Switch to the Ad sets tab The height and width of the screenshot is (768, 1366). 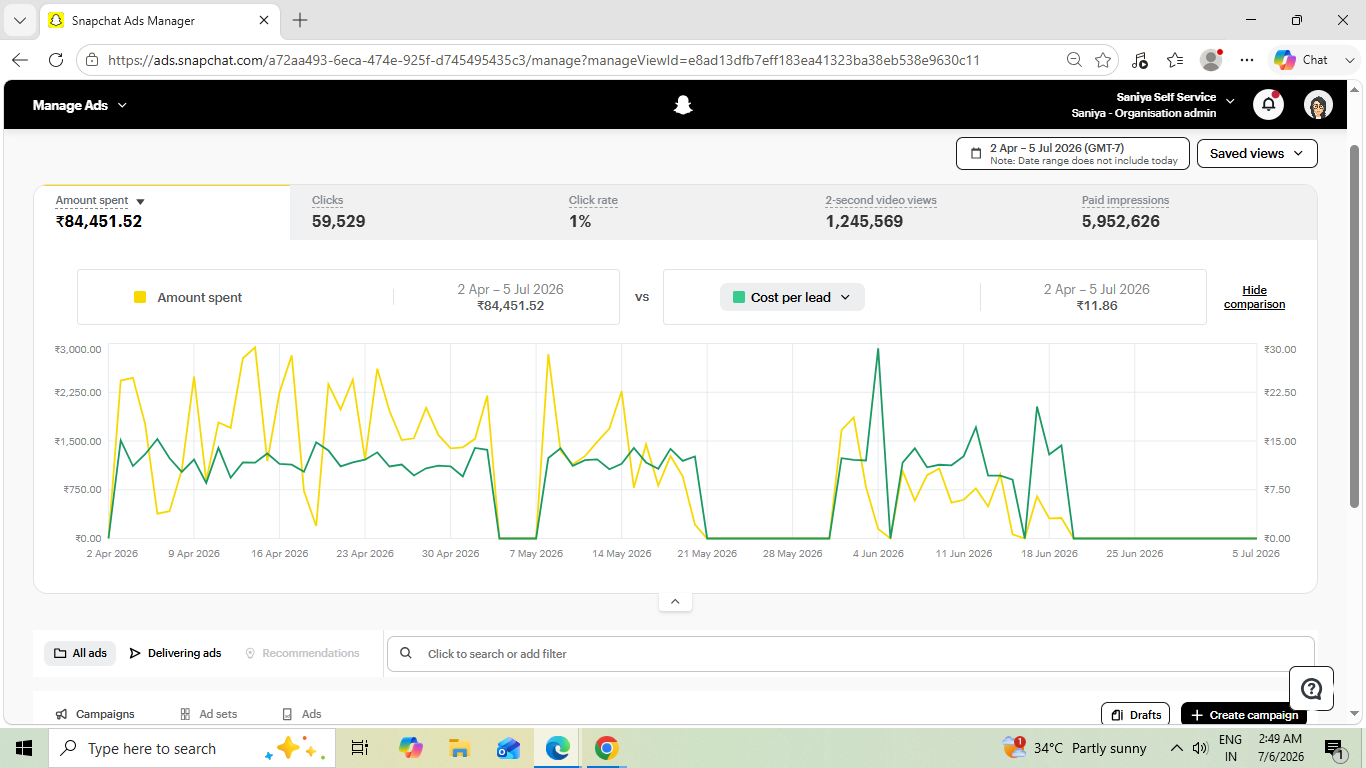tap(209, 714)
